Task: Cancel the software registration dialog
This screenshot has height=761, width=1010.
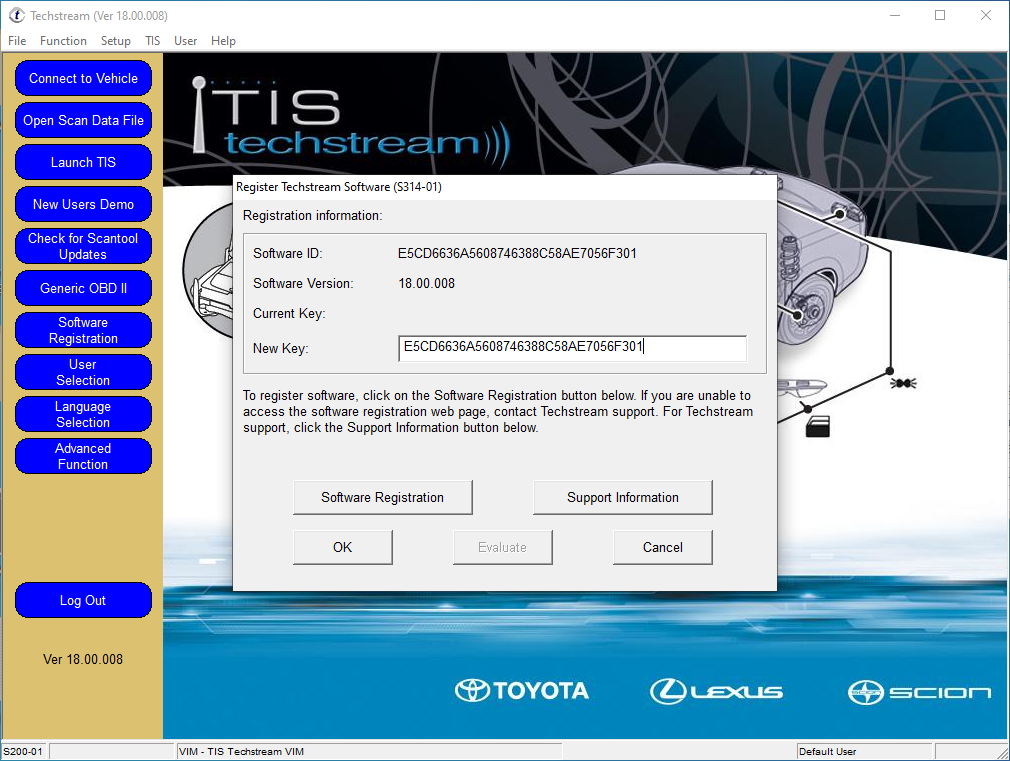Action: (x=662, y=547)
